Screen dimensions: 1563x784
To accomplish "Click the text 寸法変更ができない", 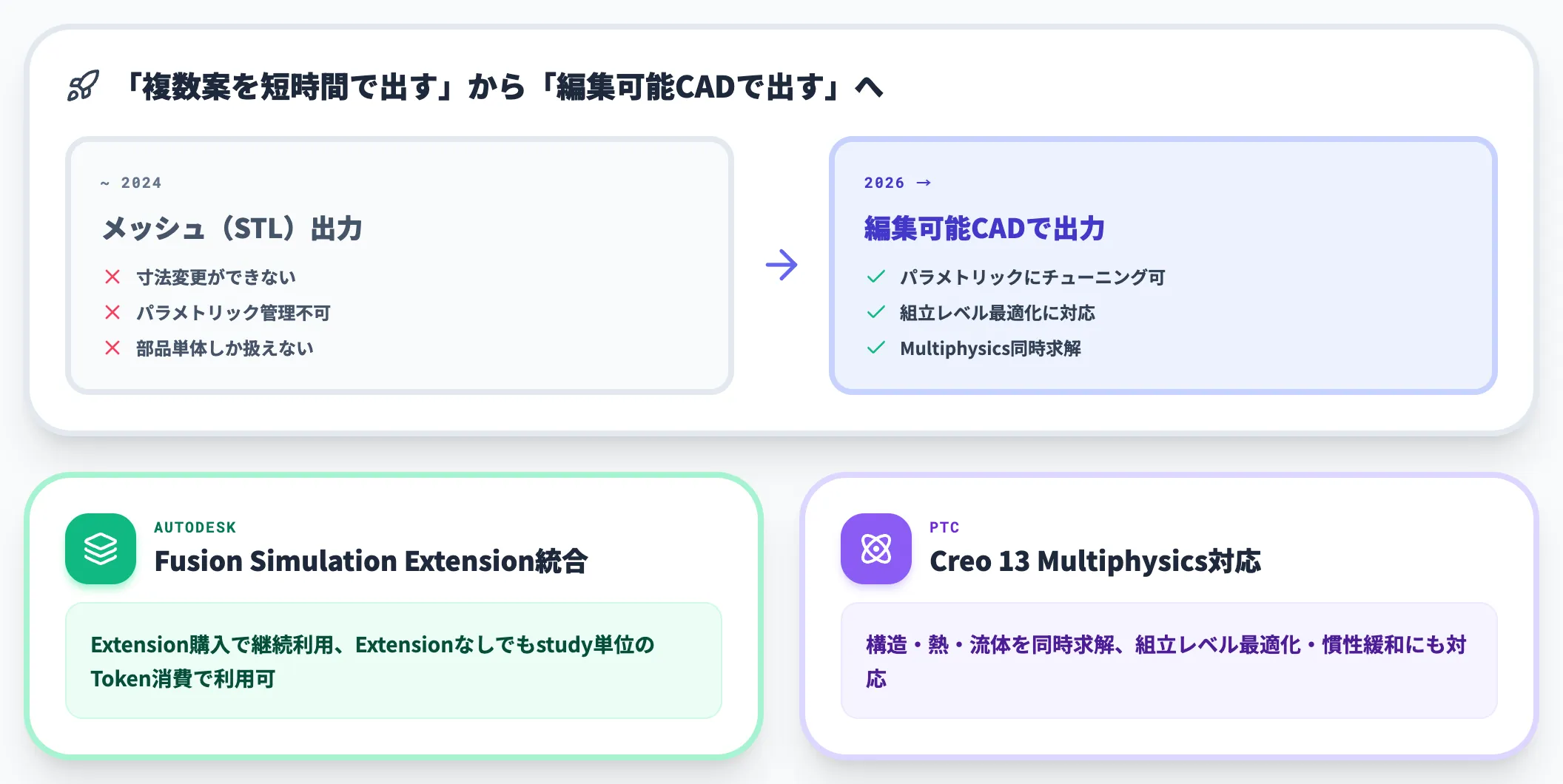I will click(216, 277).
